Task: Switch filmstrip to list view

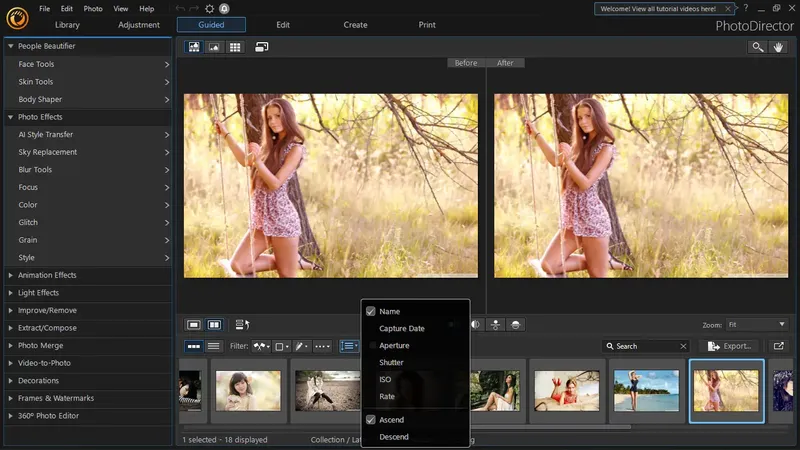Action: point(213,346)
